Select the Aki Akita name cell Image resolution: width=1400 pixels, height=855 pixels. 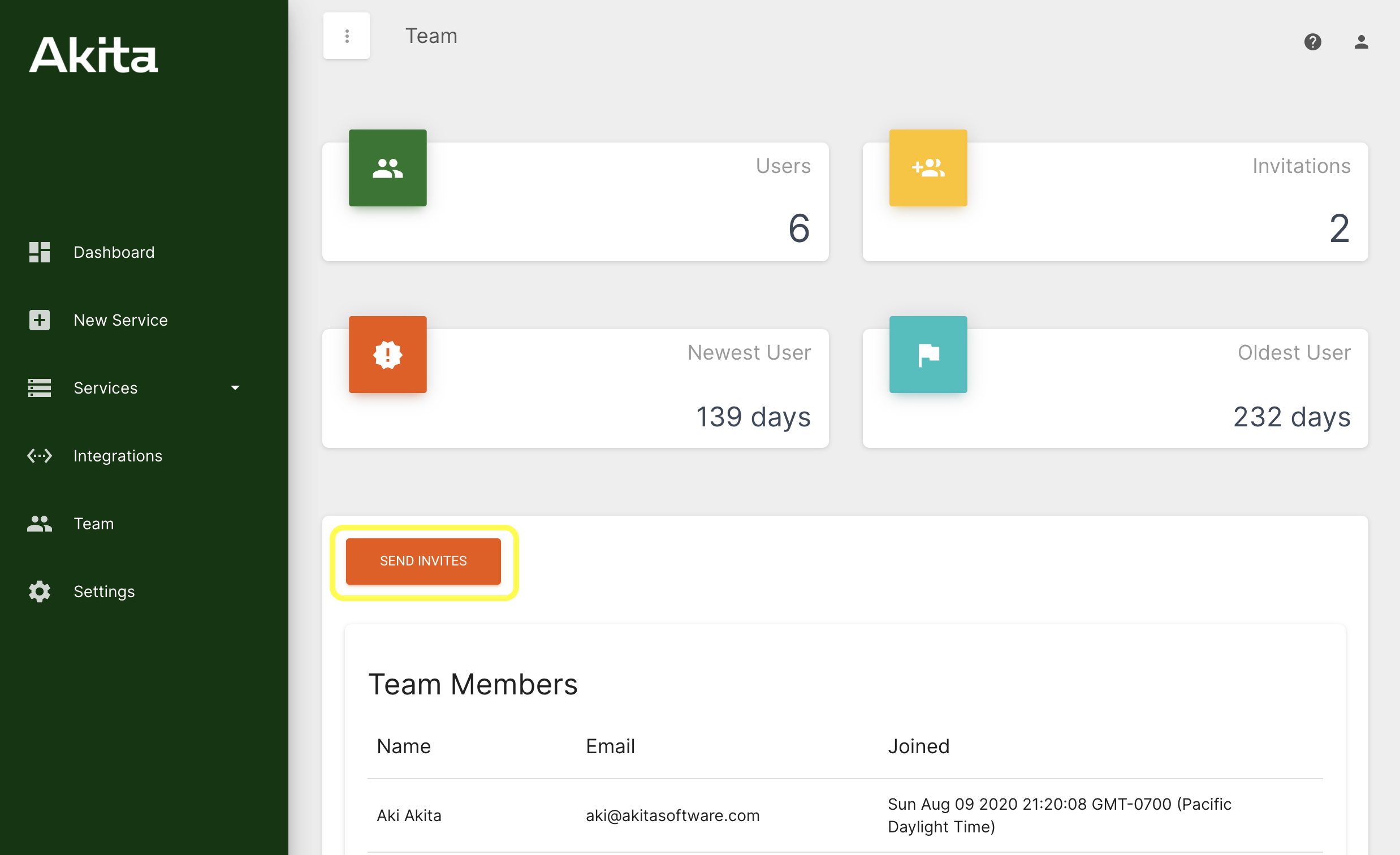coord(409,815)
